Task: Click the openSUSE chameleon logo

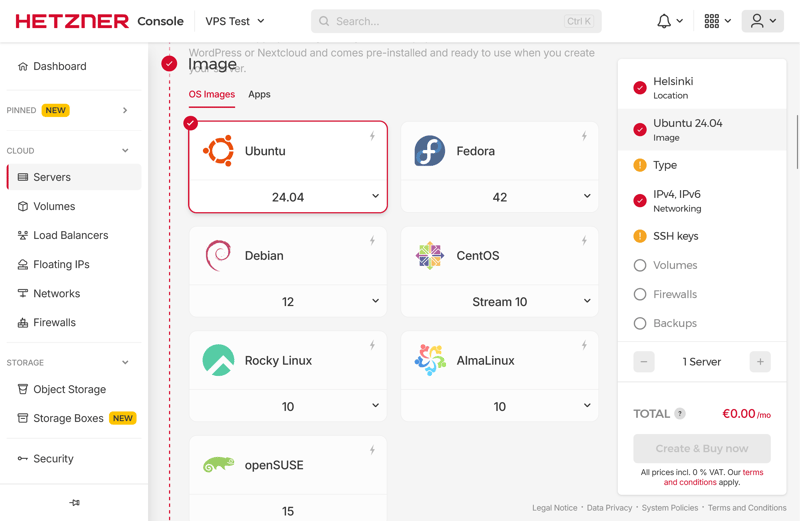Action: [218, 465]
